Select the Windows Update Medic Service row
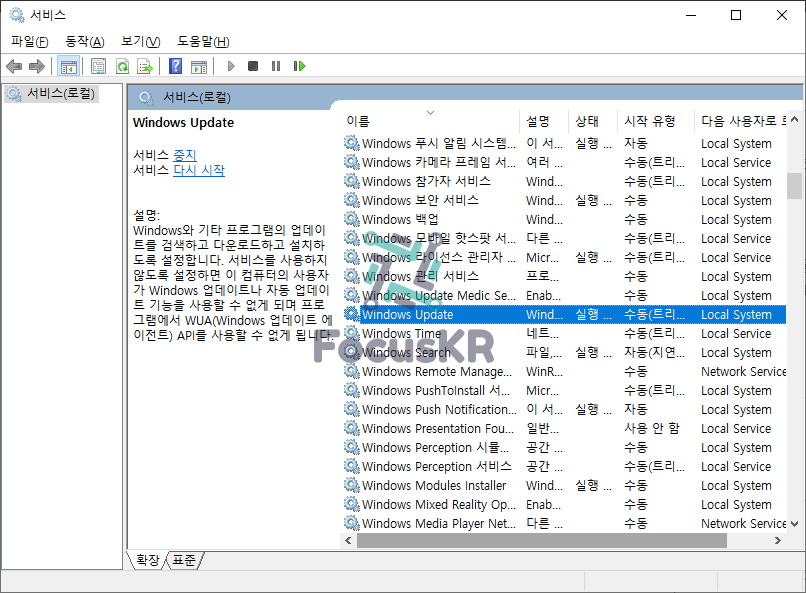 [565, 295]
